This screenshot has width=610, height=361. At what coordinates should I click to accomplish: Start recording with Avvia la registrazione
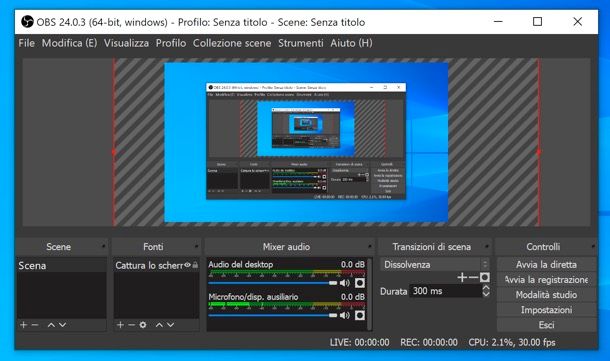pyautogui.click(x=546, y=280)
